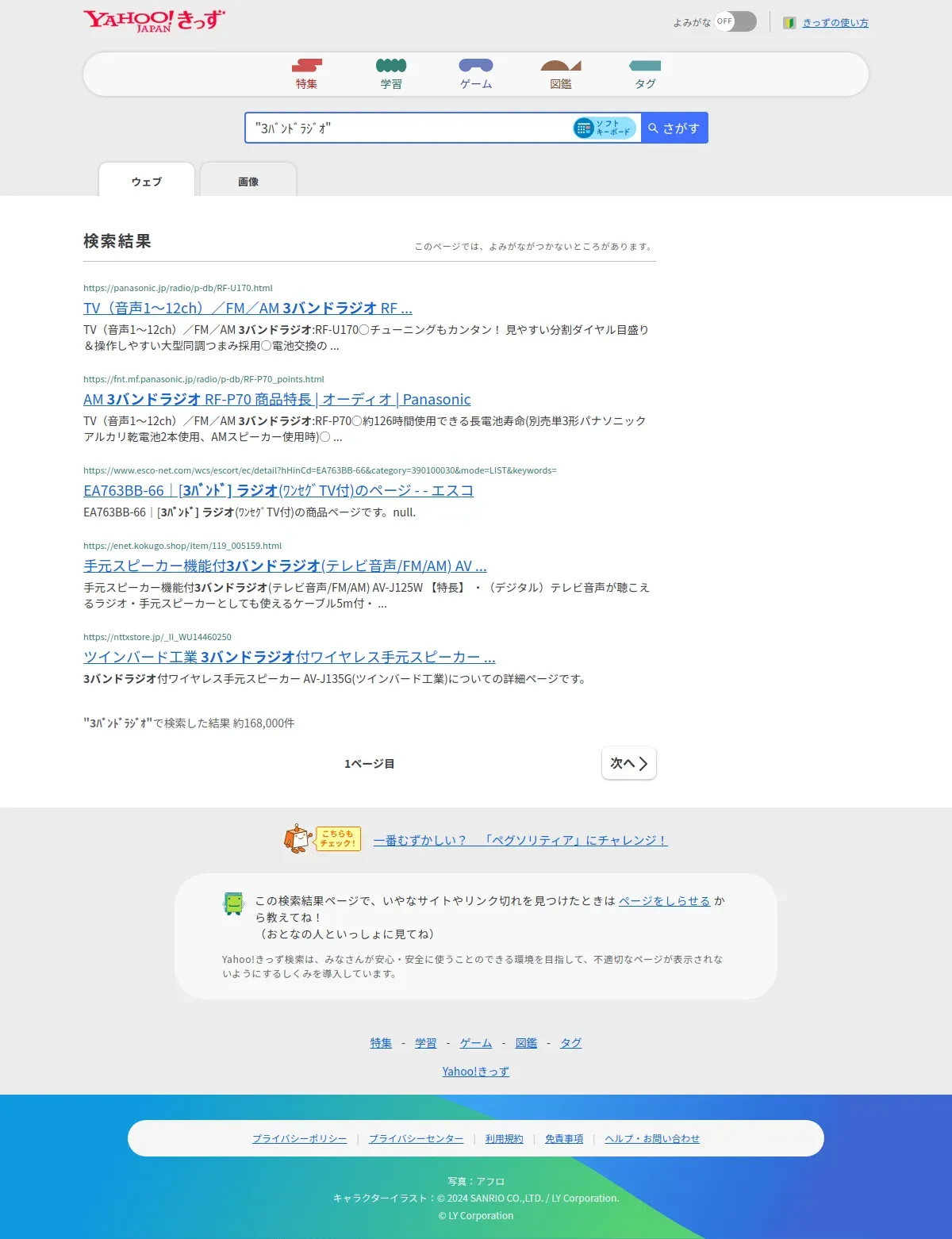Open the きっずの使い方 link

coord(835,23)
